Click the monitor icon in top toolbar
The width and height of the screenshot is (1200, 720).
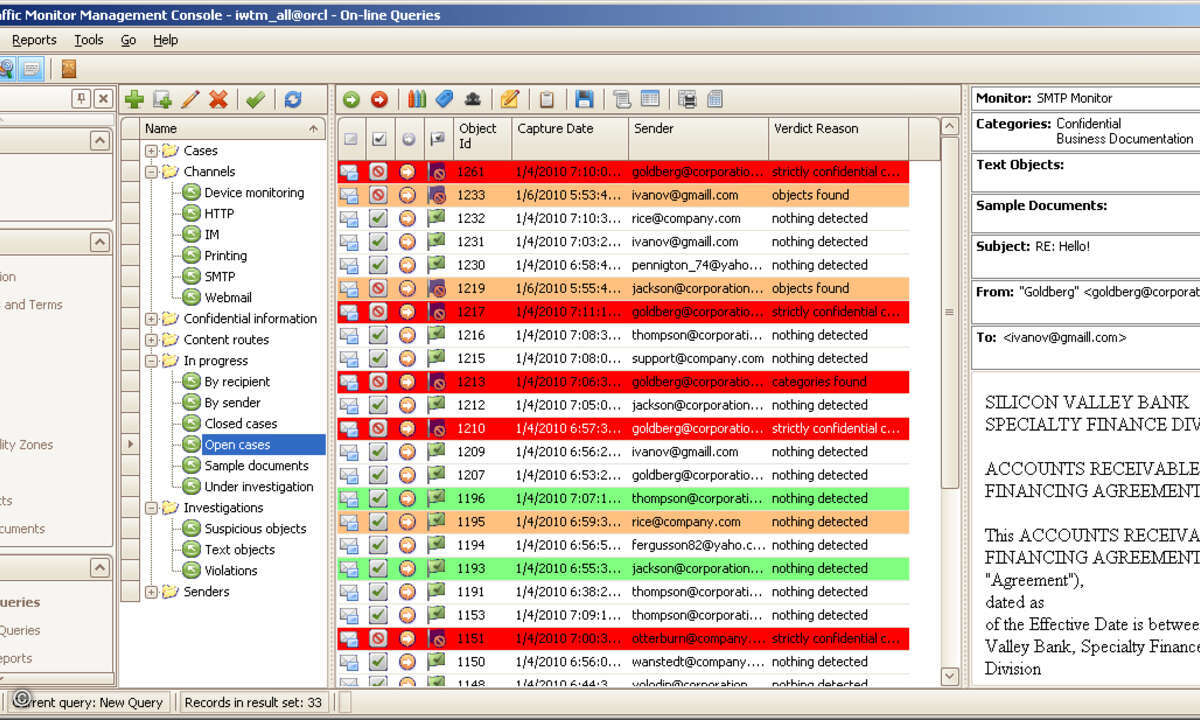point(31,68)
